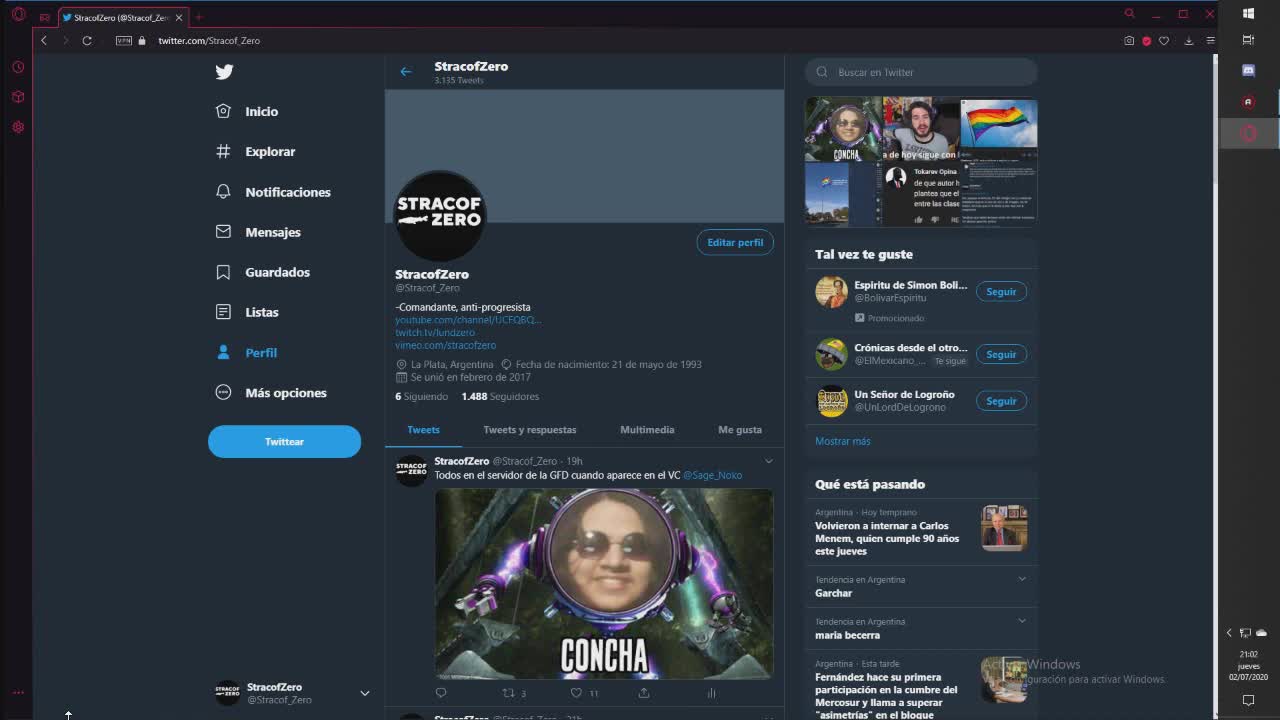Search open tabs with magnifier icon
Screen dimensions: 1280x720
[x=1129, y=14]
